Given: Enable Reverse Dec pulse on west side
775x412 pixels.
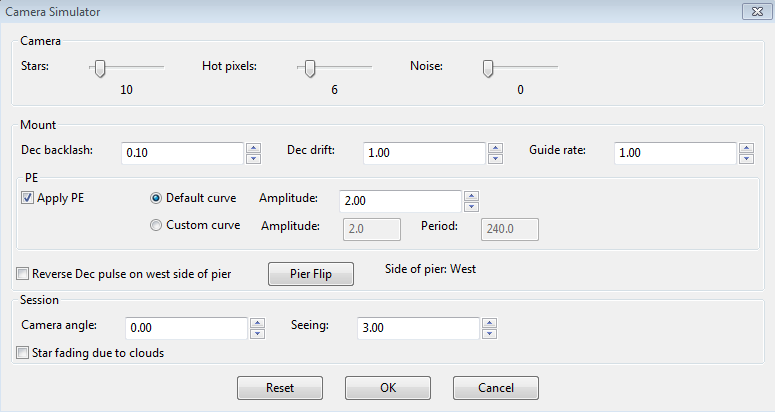Looking at the screenshot, I should pyautogui.click(x=23, y=273).
